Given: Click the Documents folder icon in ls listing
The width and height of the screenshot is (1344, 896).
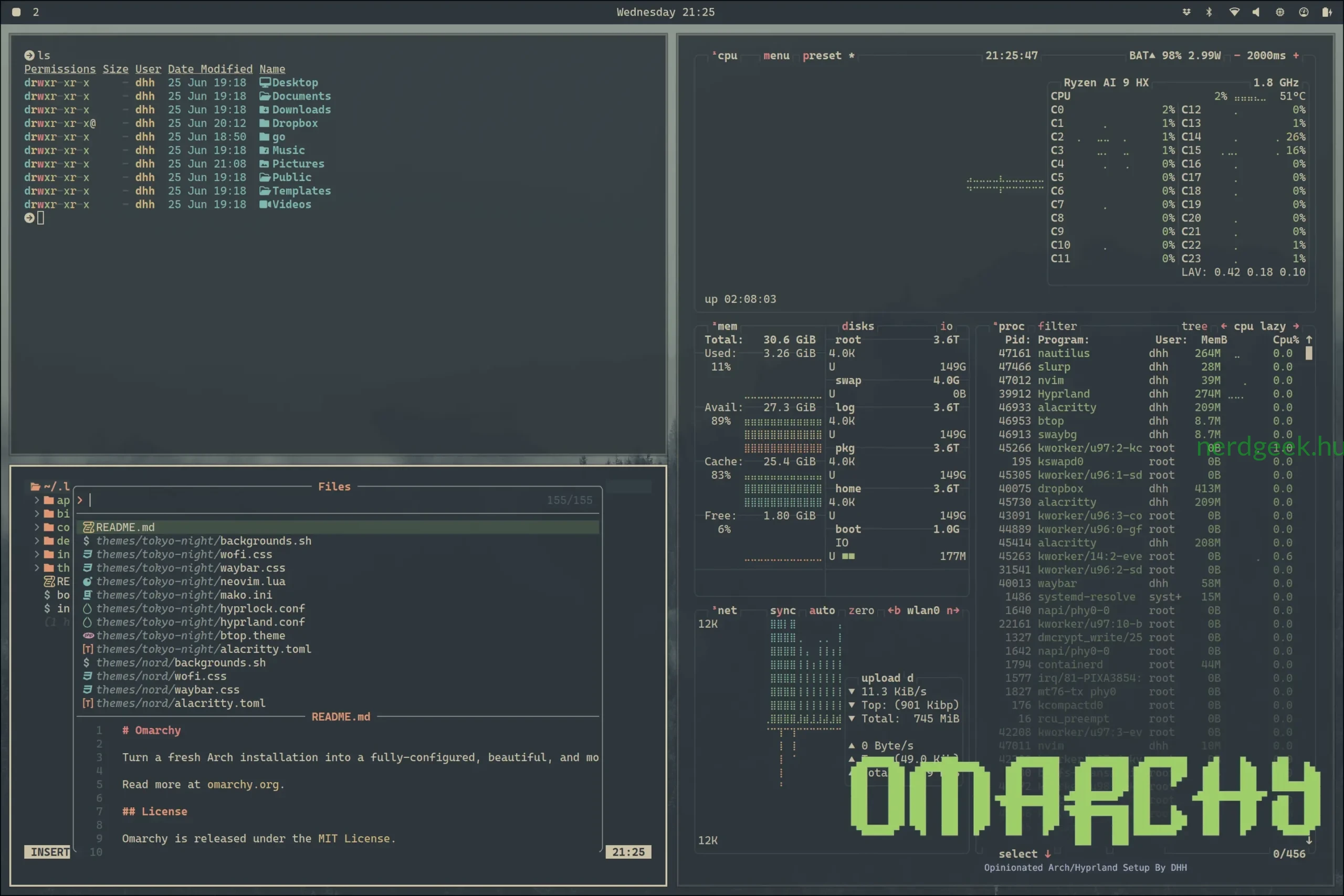Looking at the screenshot, I should (265, 96).
